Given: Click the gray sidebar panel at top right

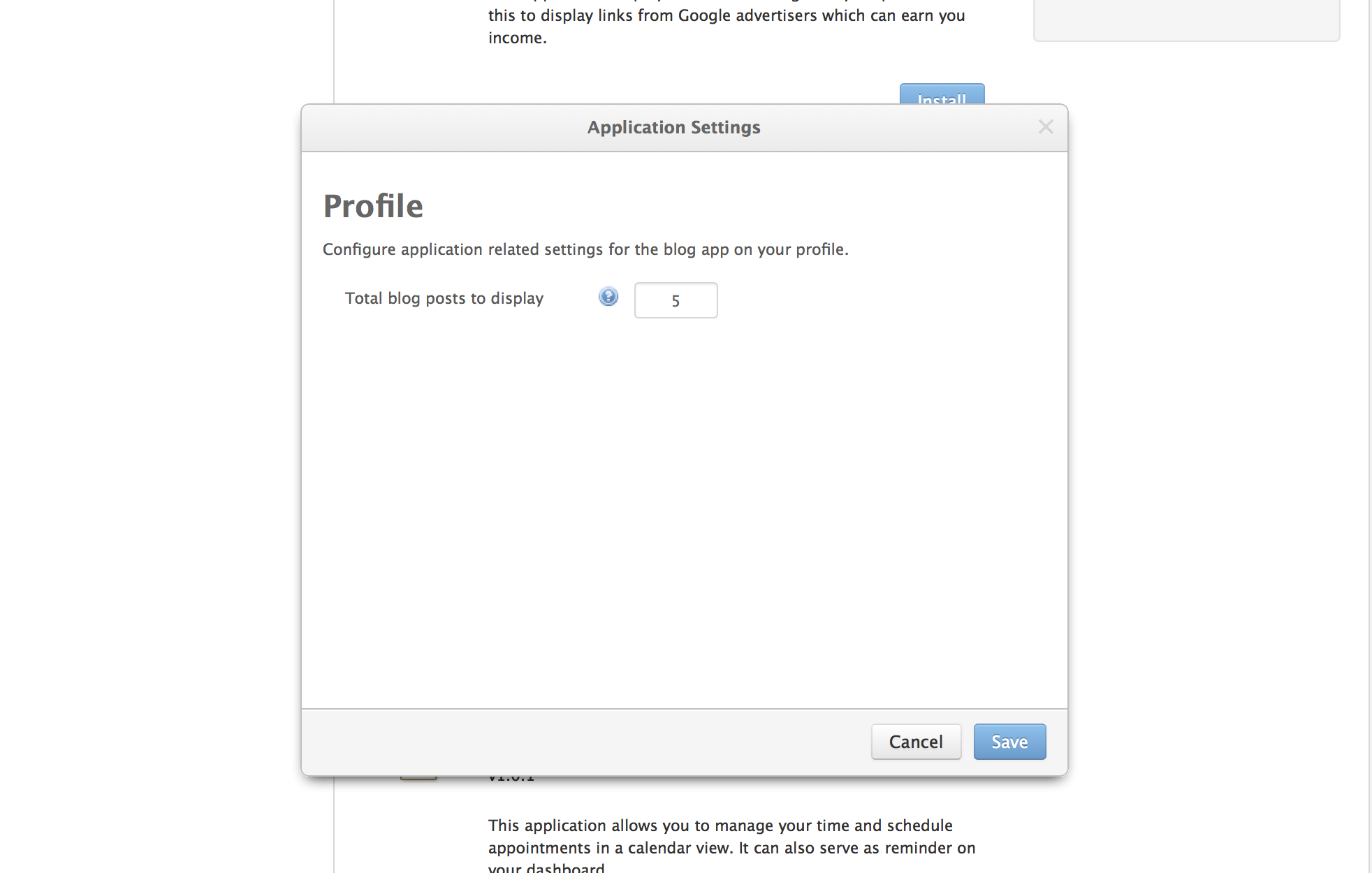Looking at the screenshot, I should 1186,20.
